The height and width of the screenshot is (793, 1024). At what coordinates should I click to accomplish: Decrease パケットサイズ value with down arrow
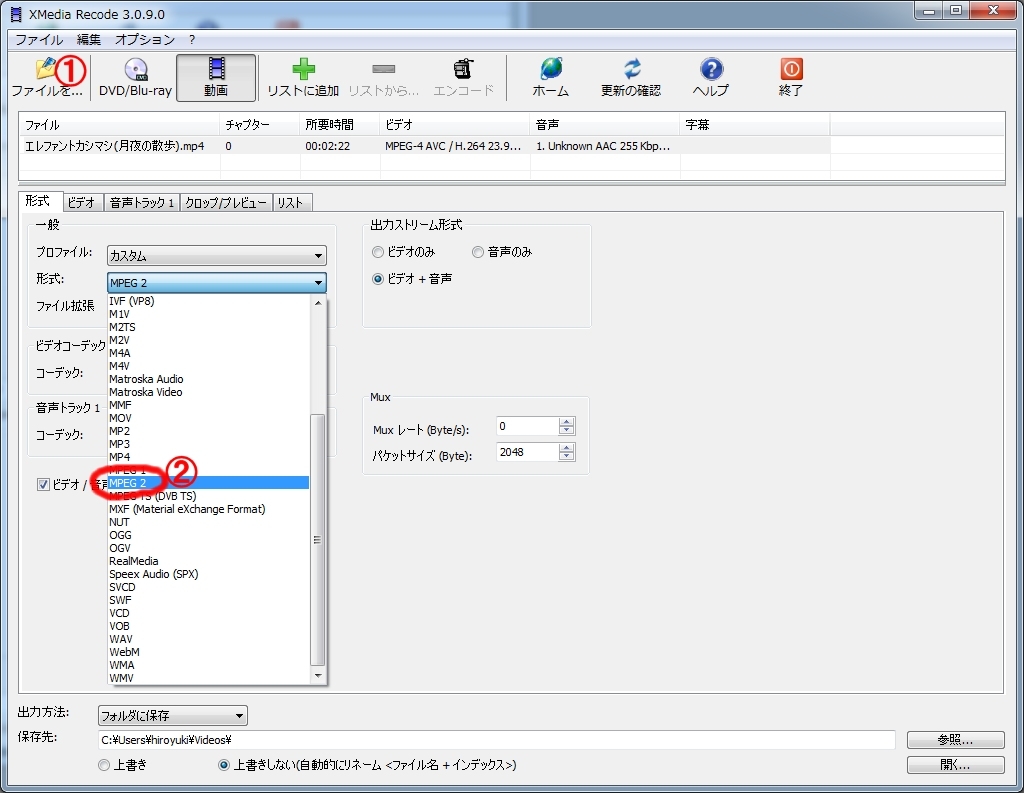pyautogui.click(x=567, y=457)
